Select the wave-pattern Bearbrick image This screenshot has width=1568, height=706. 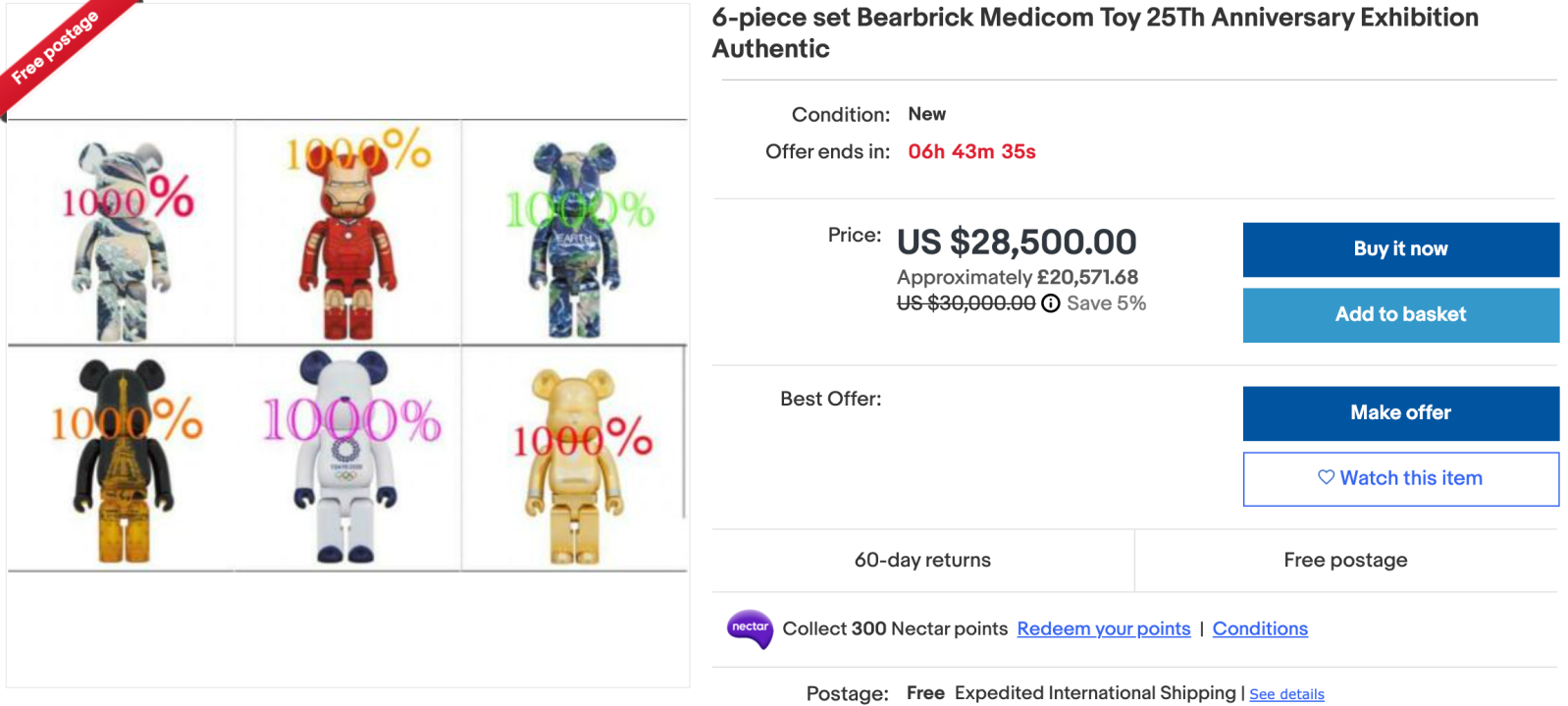(x=122, y=234)
